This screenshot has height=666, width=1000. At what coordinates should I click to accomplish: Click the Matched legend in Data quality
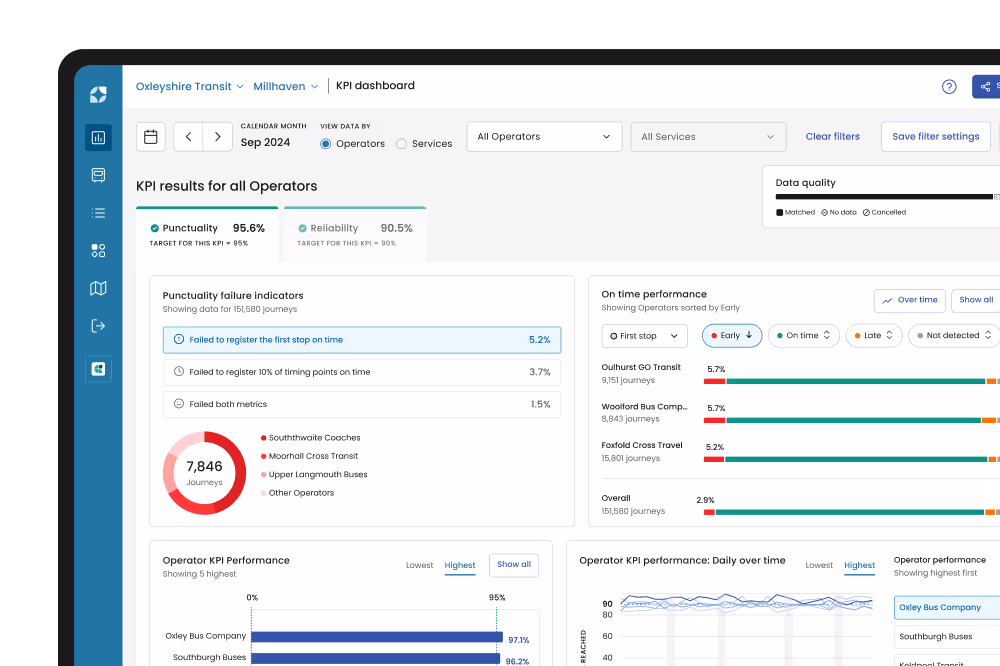coord(795,212)
